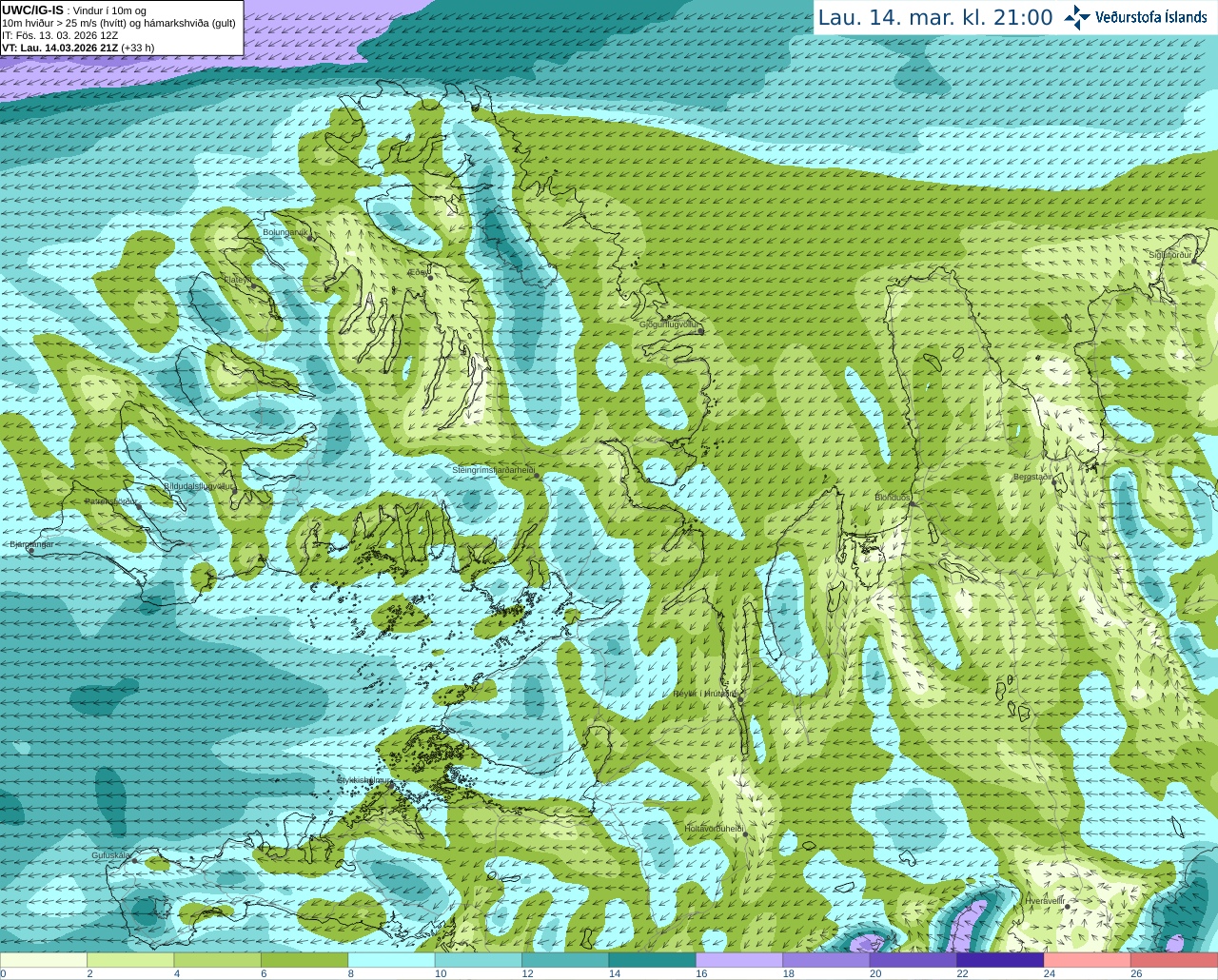The width and height of the screenshot is (1218, 980).
Task: Pick the 8–10 m/s pale cyan swatch
Action: tap(392, 960)
